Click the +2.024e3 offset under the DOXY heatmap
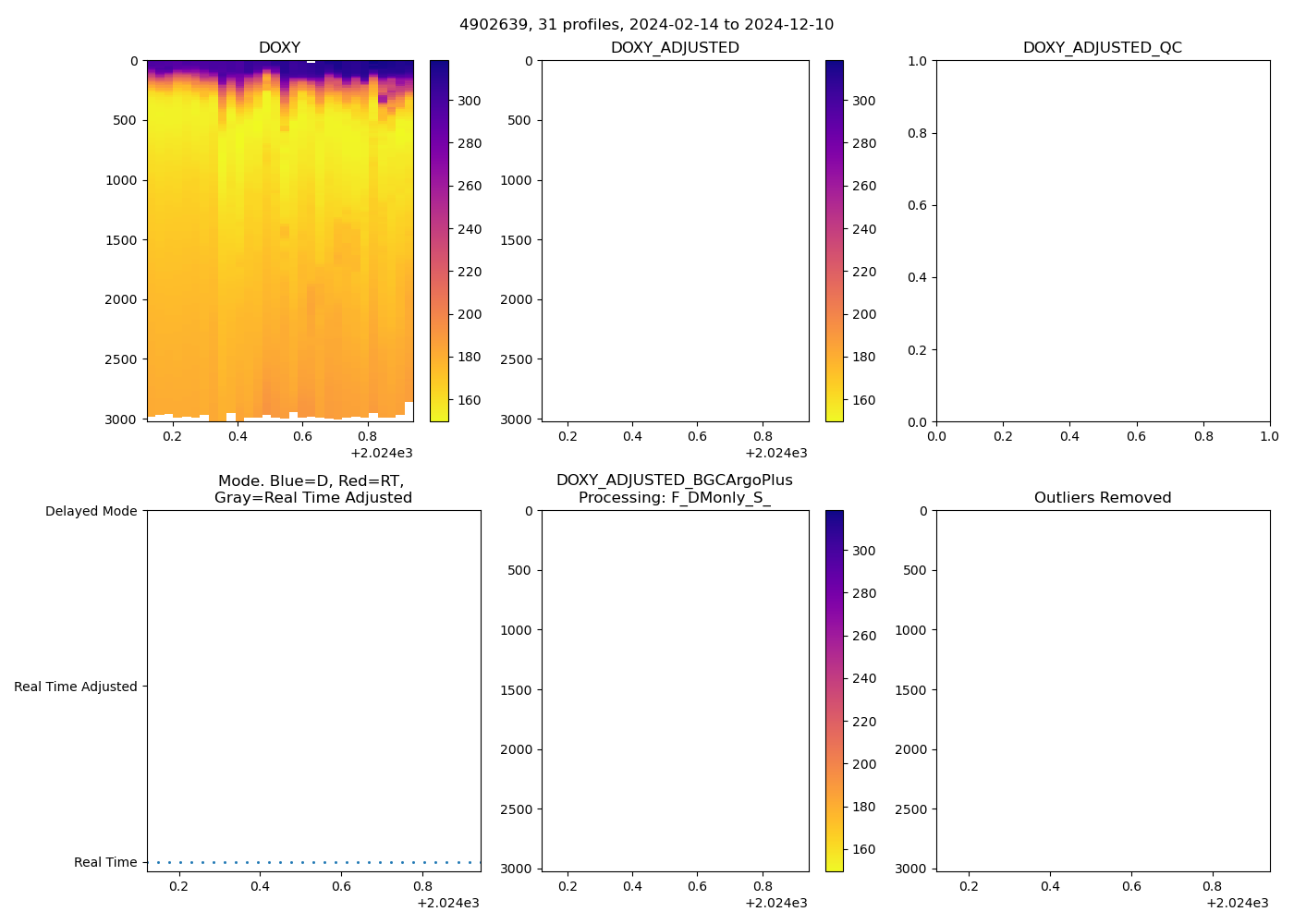The image size is (1294, 924). [382, 453]
